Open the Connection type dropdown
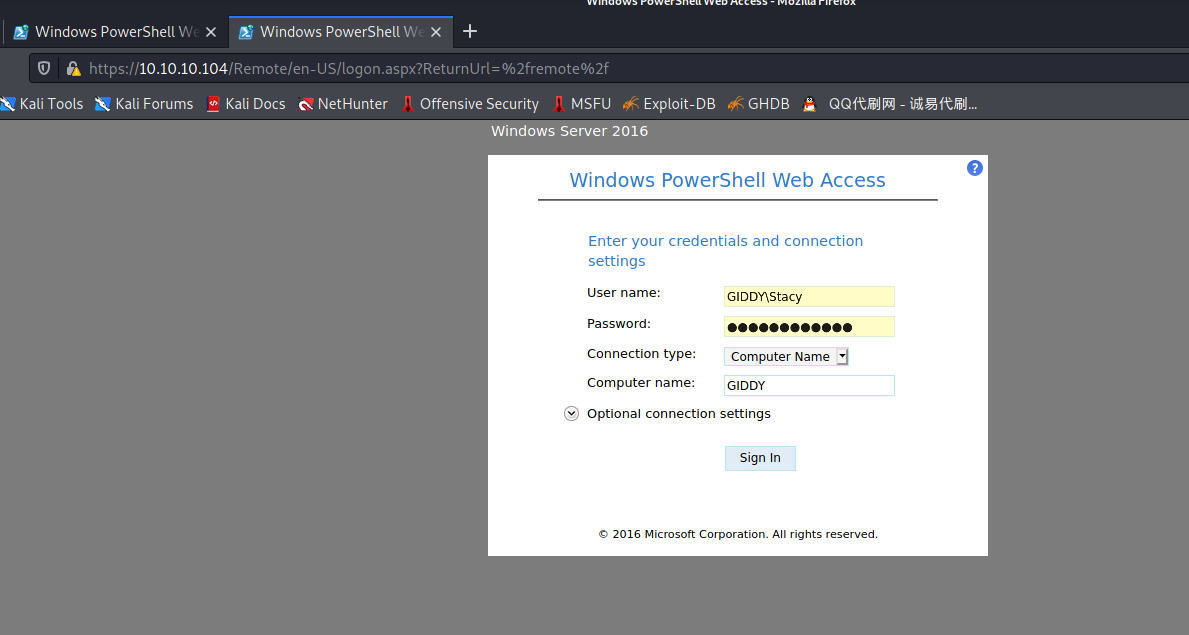Viewport: 1189px width, 635px height. coord(786,357)
